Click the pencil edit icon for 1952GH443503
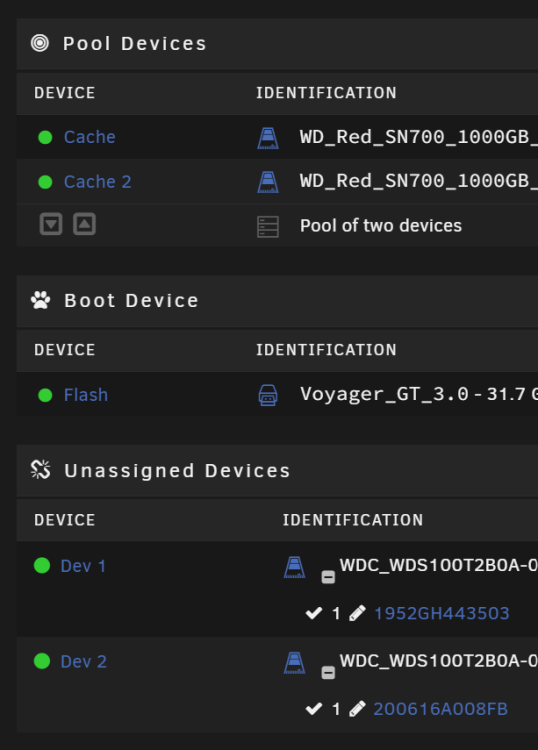Screen dimensions: 538x750 pos(357,613)
